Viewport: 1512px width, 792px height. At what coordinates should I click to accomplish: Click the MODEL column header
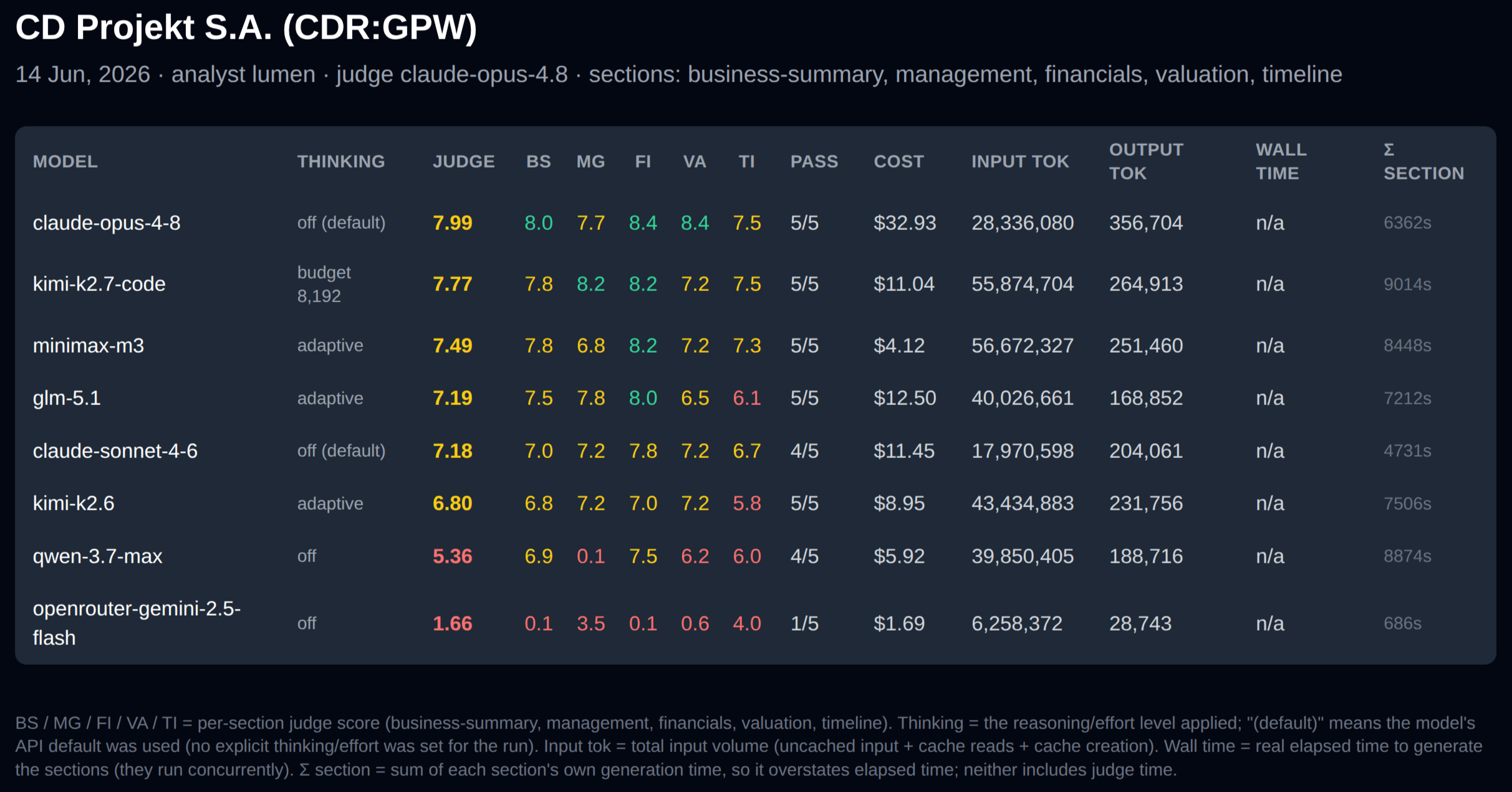coord(65,161)
